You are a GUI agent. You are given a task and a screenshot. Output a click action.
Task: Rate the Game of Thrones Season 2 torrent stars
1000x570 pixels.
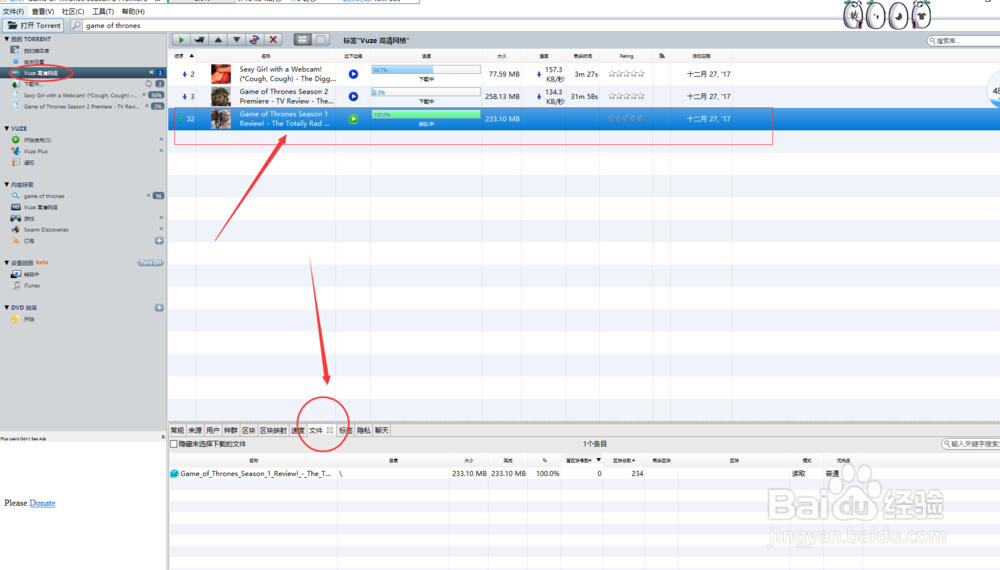coord(626,96)
